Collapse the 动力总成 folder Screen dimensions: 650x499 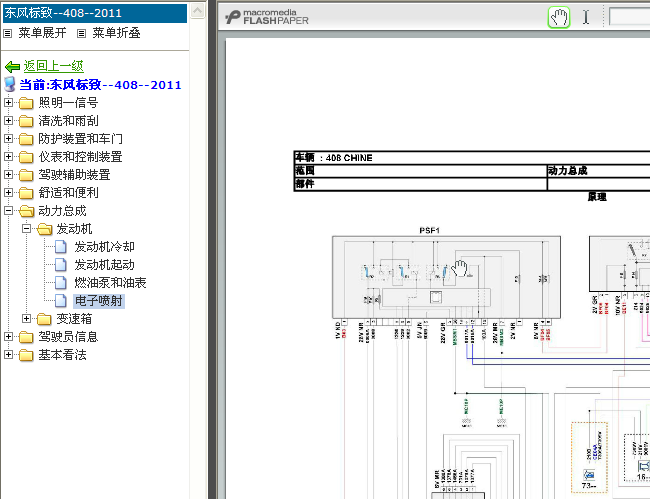[8, 210]
